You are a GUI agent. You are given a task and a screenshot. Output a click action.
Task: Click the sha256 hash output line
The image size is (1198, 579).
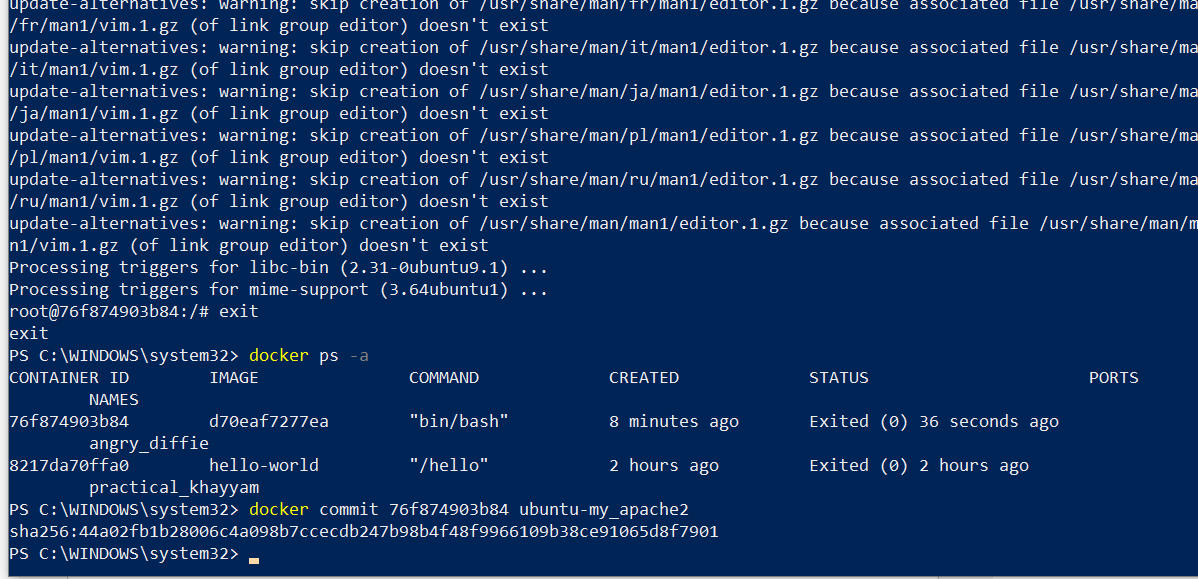[x=363, y=532]
